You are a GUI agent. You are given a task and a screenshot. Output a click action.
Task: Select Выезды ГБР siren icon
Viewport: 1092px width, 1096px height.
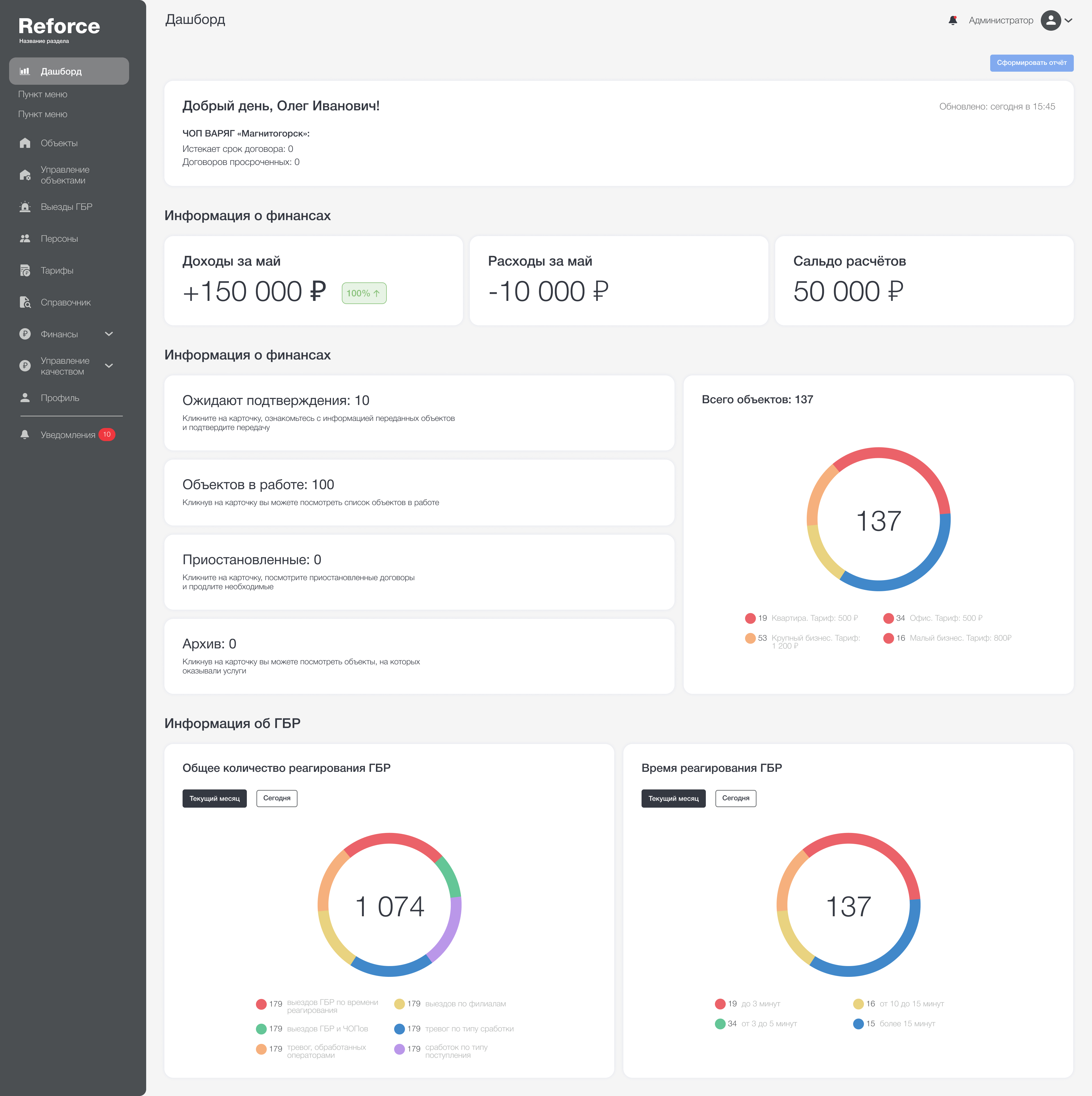tap(25, 206)
